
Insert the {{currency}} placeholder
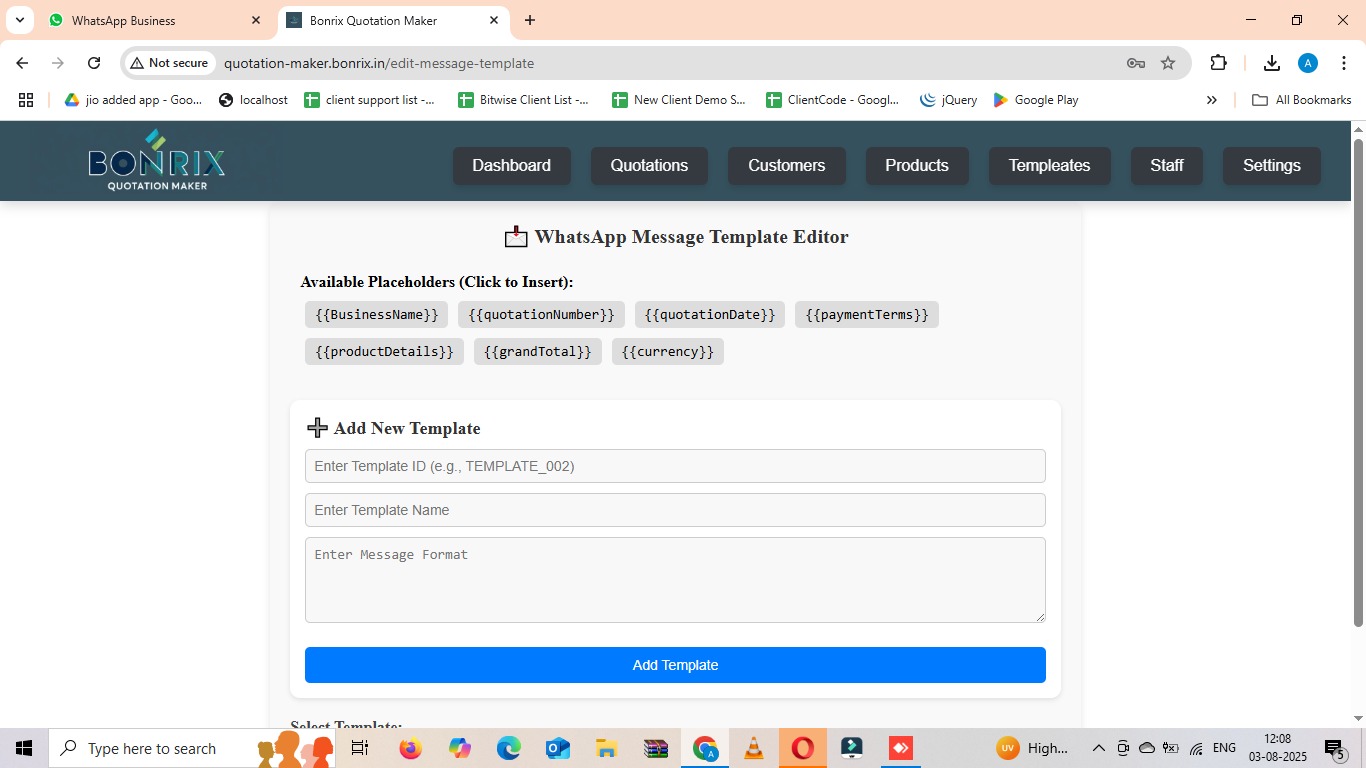click(668, 352)
